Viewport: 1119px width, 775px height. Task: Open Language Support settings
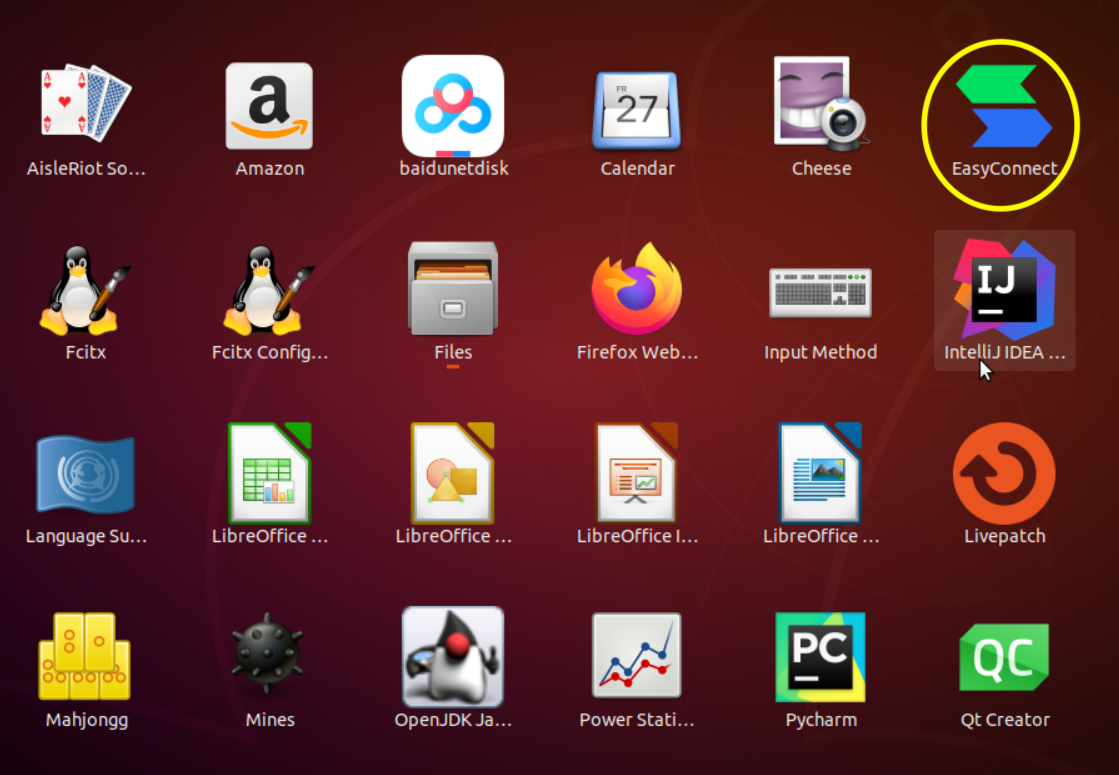point(86,474)
